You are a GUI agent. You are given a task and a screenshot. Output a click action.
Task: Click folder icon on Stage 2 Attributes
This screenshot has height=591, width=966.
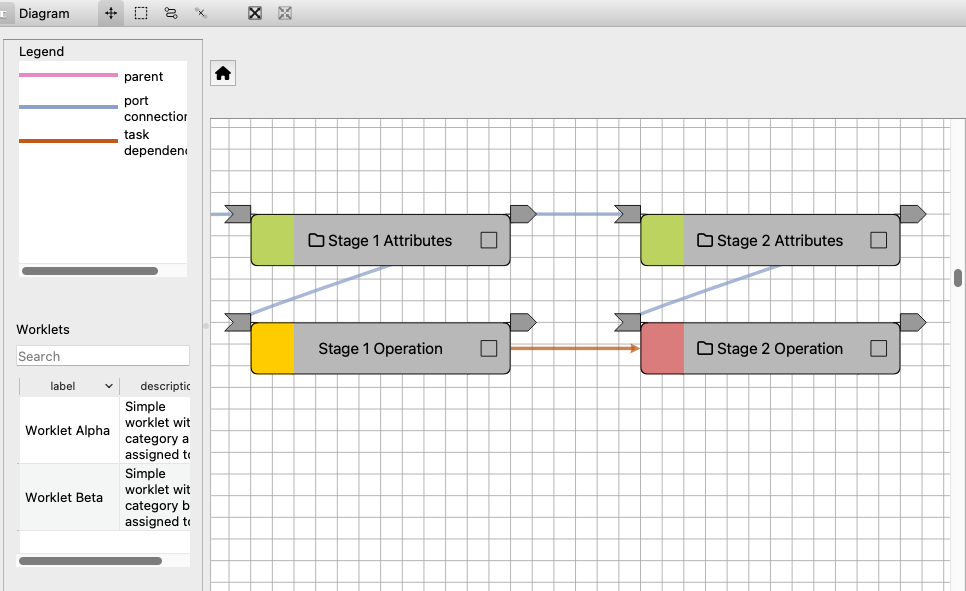tap(705, 240)
